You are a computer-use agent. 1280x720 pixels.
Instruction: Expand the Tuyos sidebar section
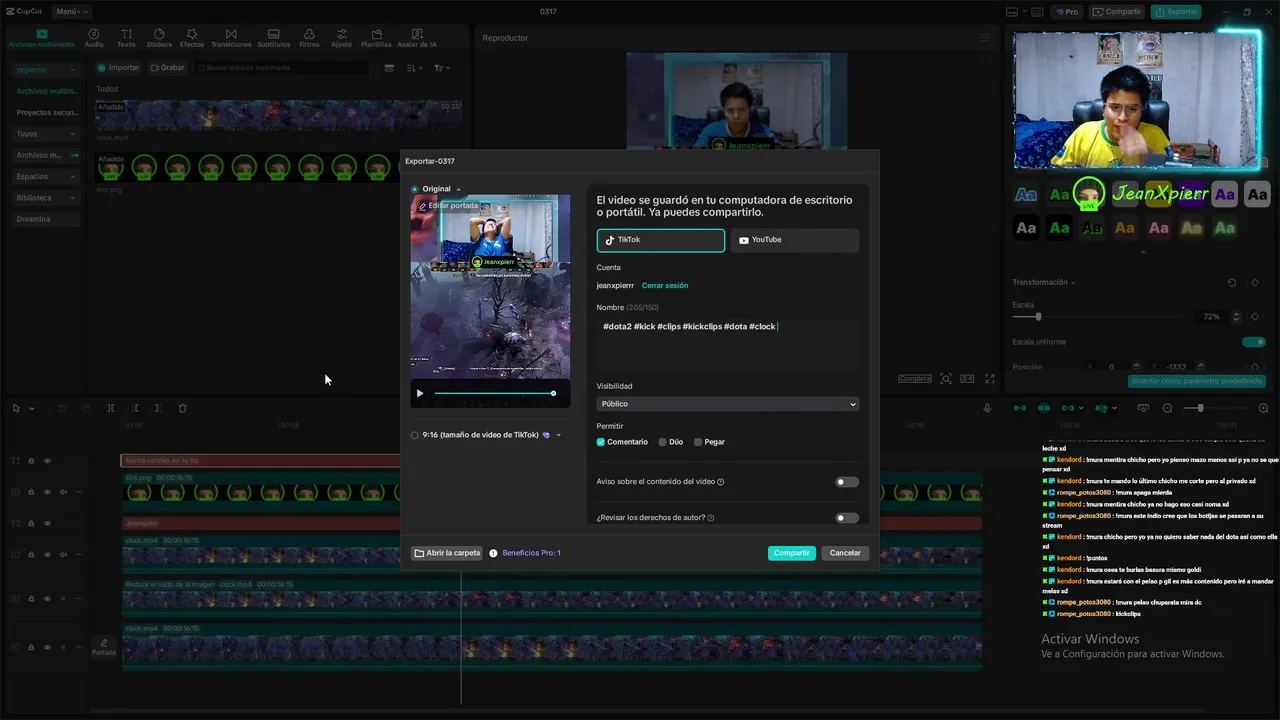46,134
